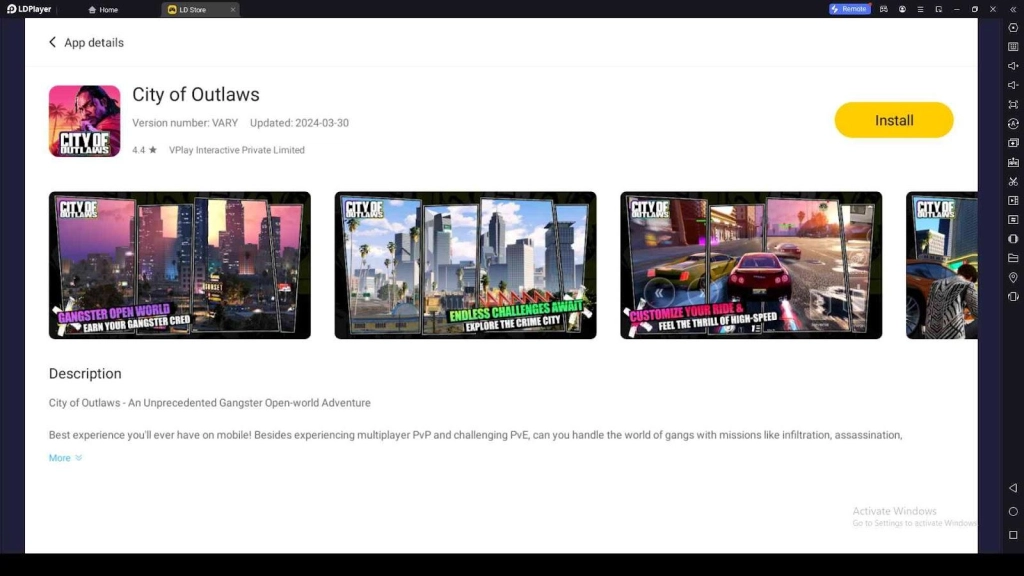Click 'Version number: VARY' text
This screenshot has height=576, width=1024.
(185, 123)
